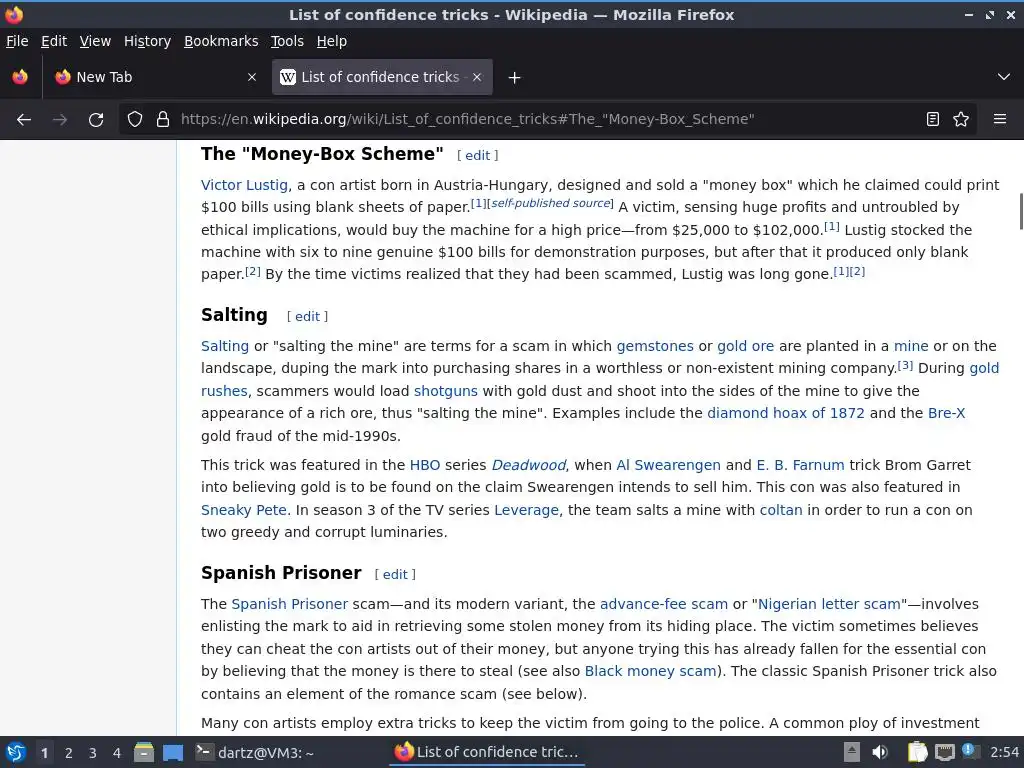Image resolution: width=1024 pixels, height=768 pixels.
Task: Open the Deadwood link
Action: point(528,465)
